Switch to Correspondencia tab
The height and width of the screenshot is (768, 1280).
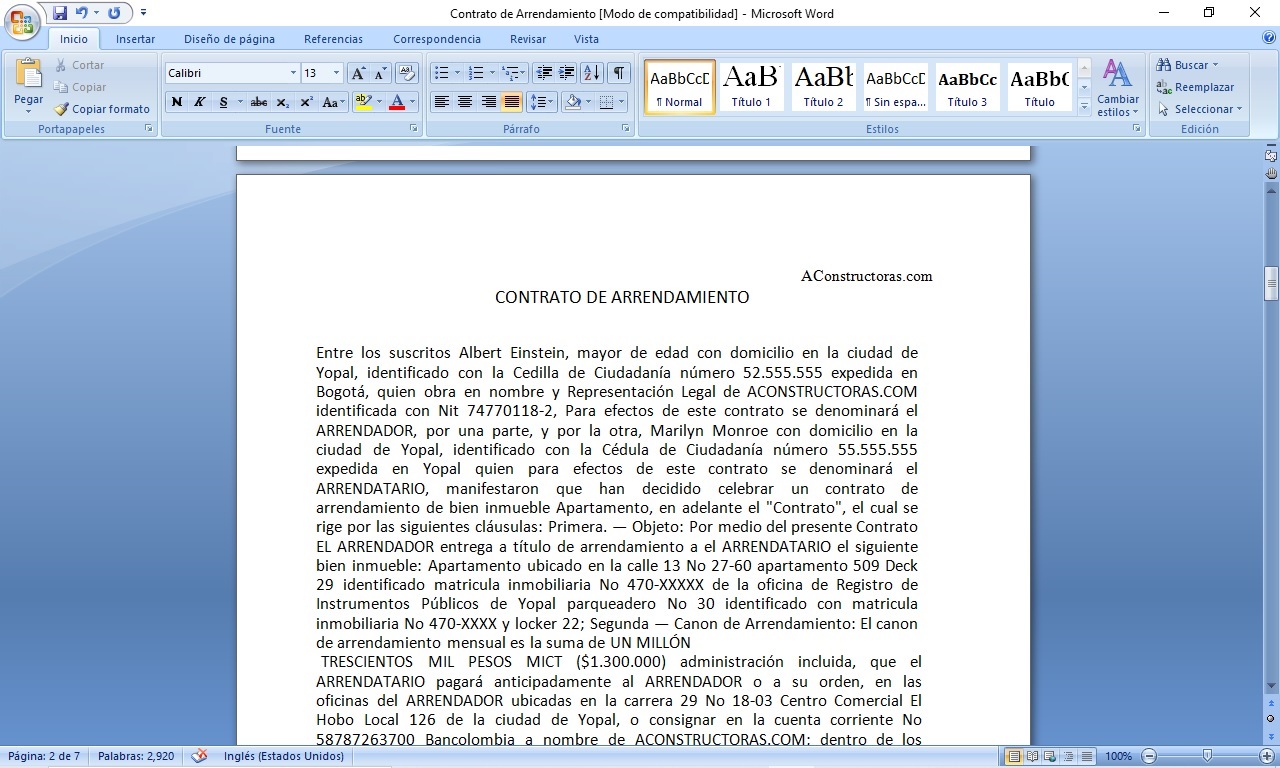point(437,39)
